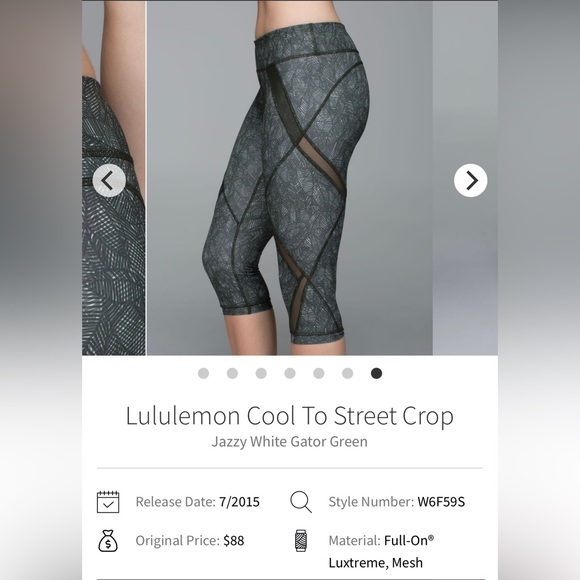Select the first carousel dot
The height and width of the screenshot is (580, 580).
203,373
